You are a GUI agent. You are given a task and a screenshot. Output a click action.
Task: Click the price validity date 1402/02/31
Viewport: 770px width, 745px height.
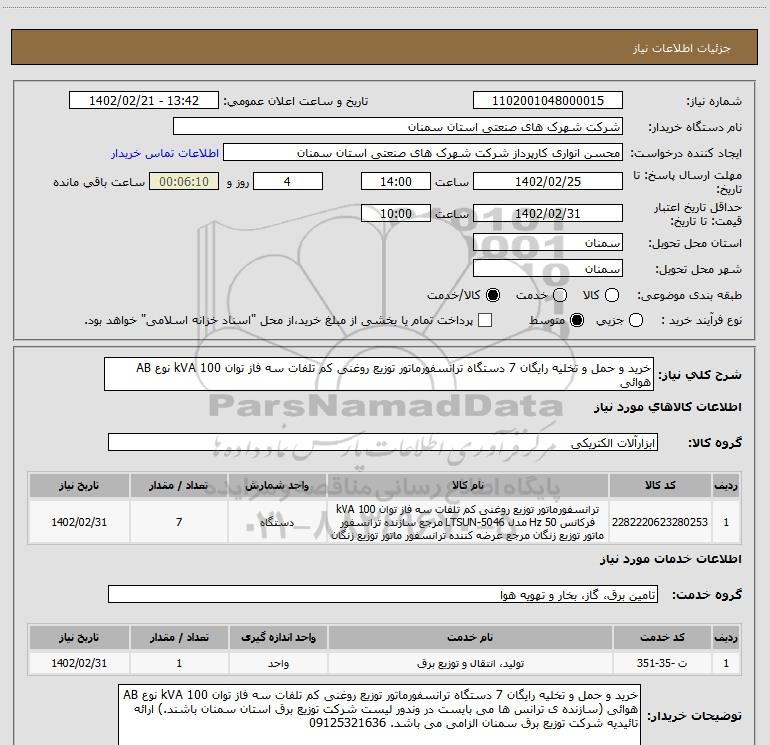pyautogui.click(x=548, y=213)
